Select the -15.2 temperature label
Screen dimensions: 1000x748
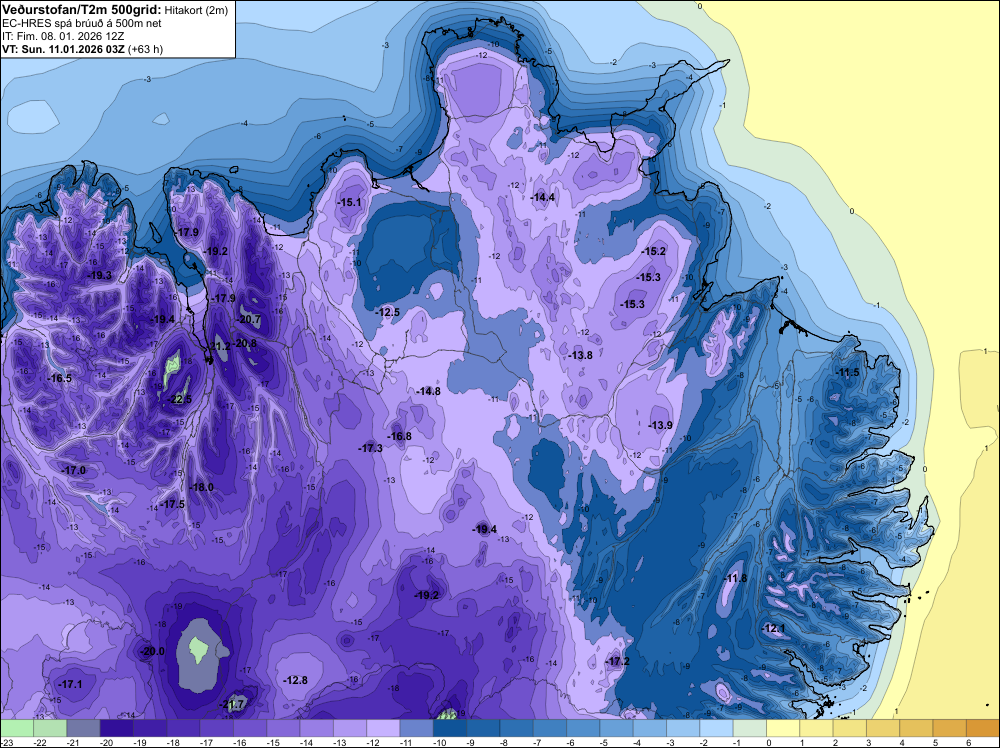(x=653, y=251)
